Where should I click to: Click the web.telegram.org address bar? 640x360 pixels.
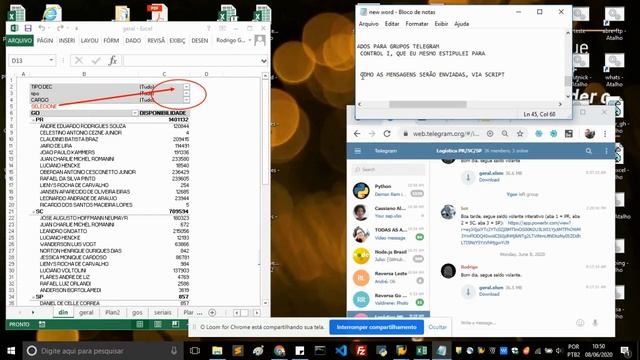[445, 133]
